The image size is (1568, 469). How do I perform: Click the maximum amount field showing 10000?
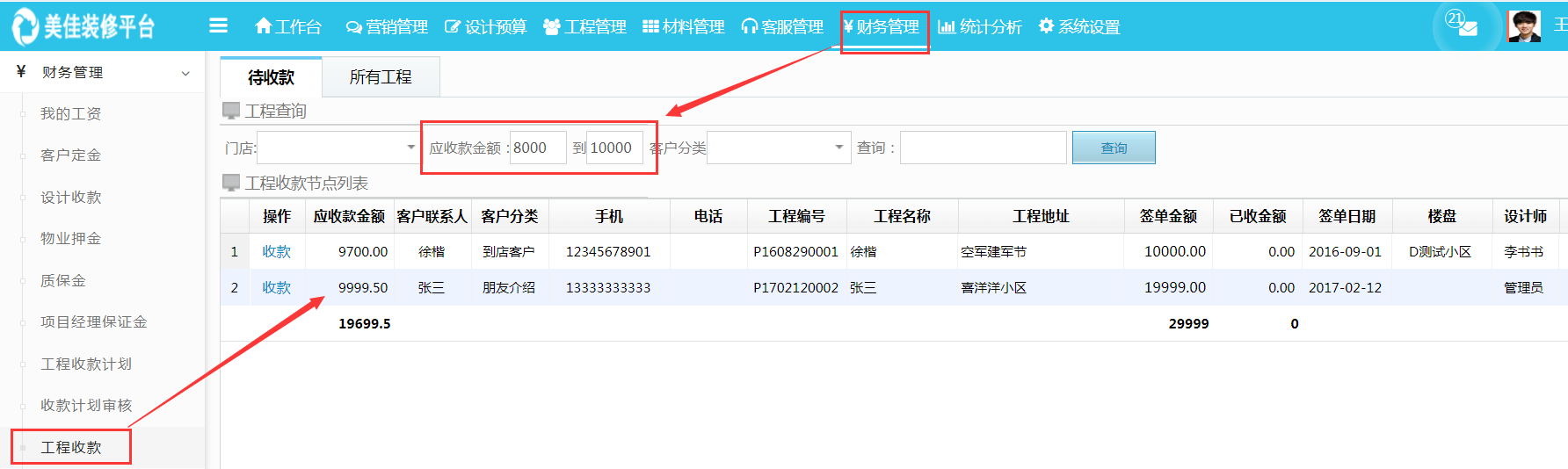click(614, 148)
